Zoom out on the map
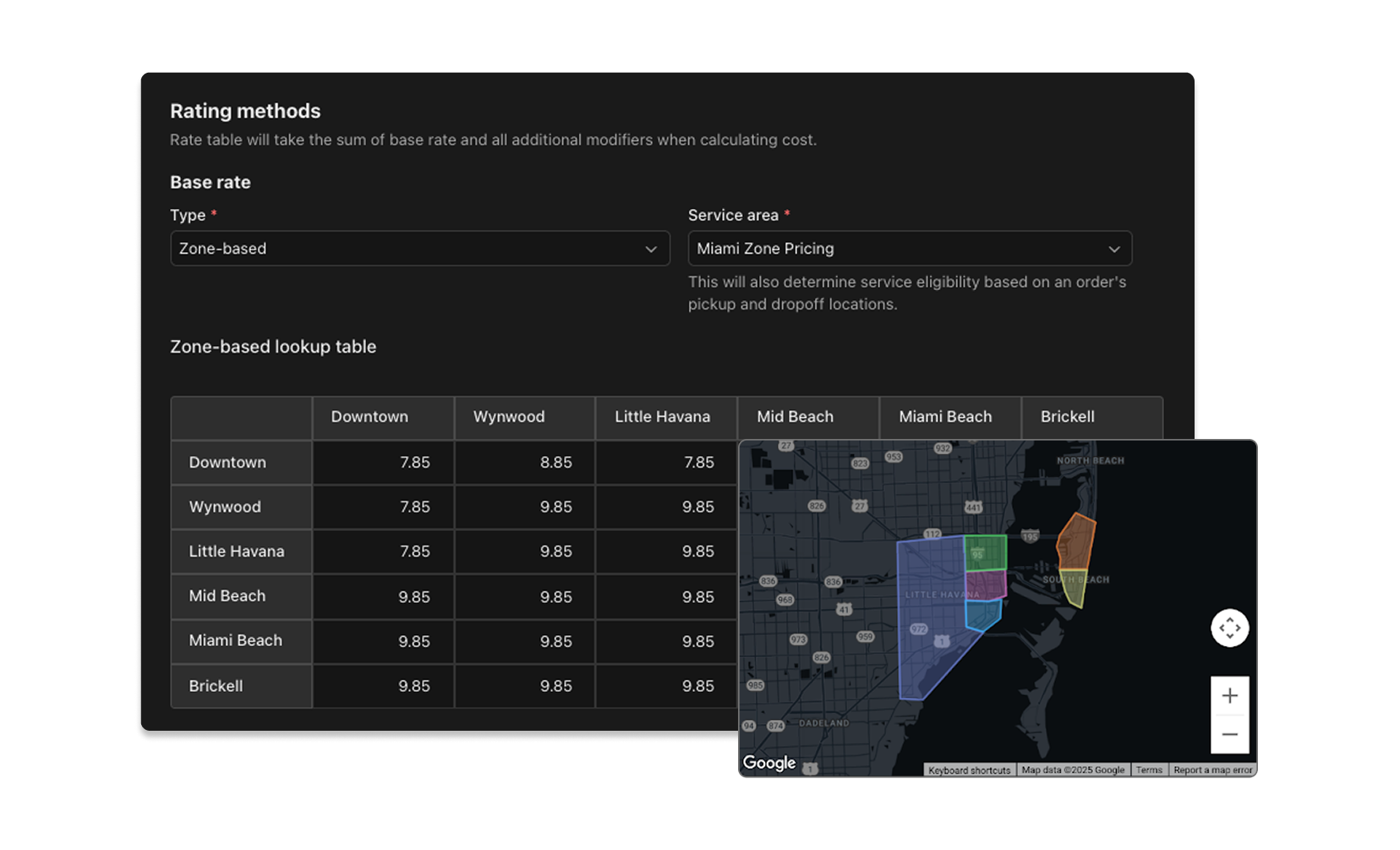 pos(1229,734)
